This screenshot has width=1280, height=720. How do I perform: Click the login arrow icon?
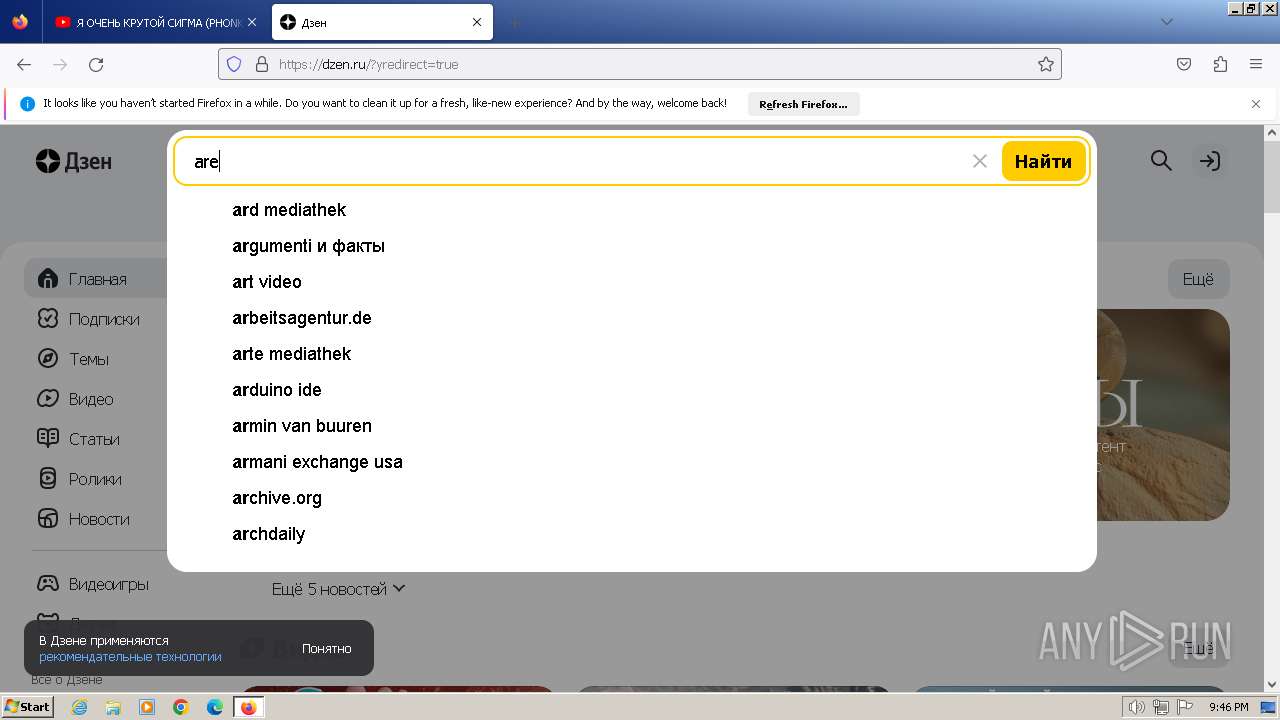click(x=1210, y=161)
